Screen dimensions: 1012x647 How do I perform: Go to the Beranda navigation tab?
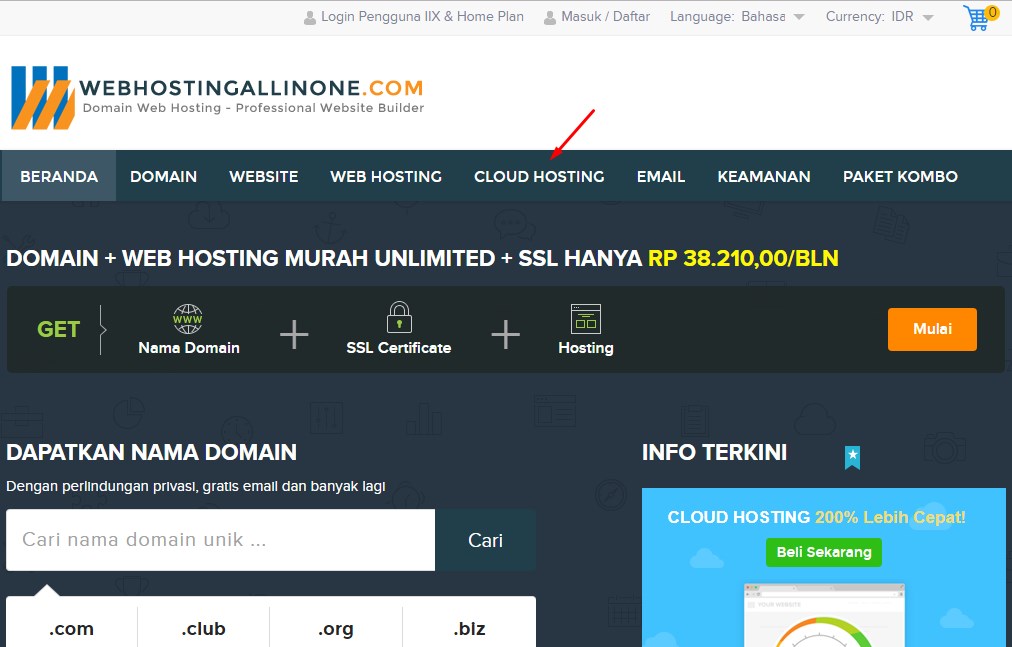pos(59,176)
